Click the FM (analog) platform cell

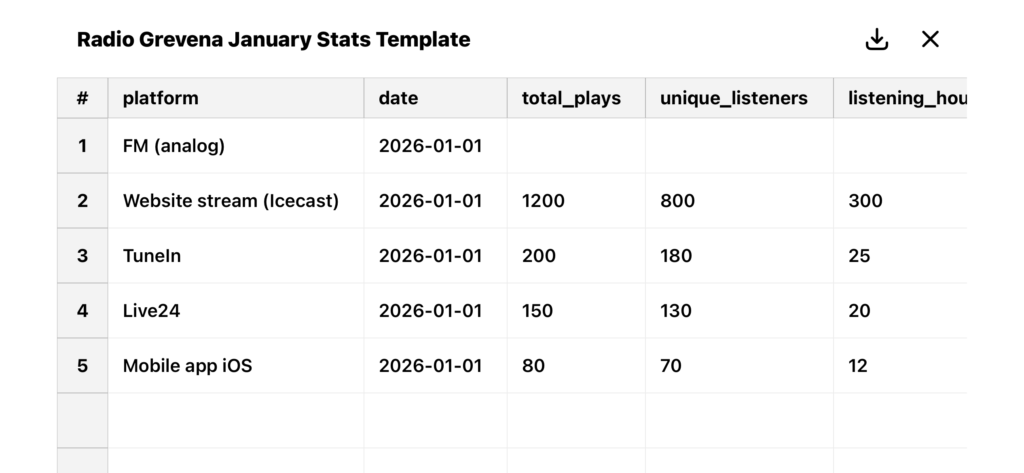click(x=236, y=146)
